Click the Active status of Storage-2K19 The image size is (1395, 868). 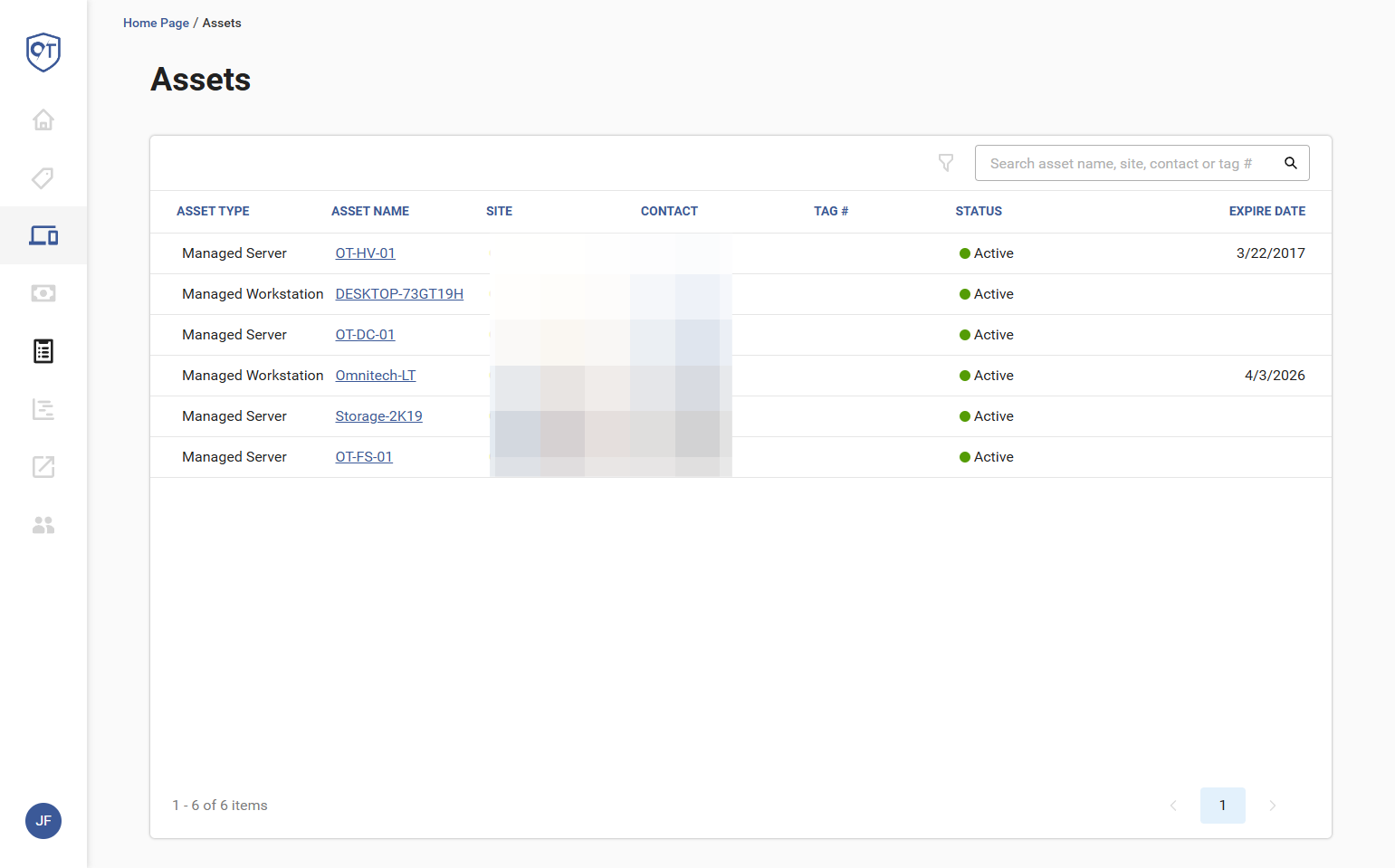(x=987, y=416)
